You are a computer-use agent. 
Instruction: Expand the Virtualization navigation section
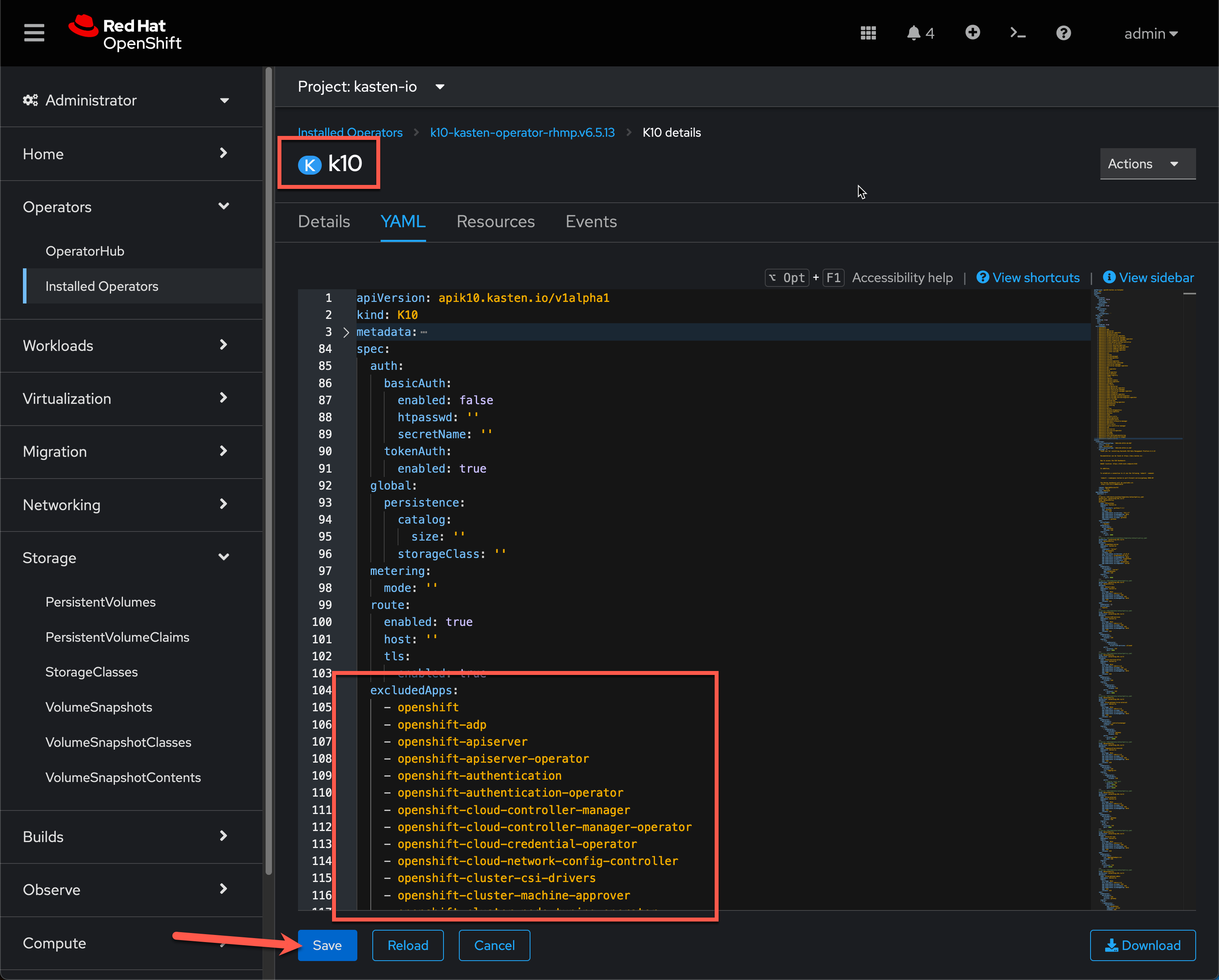click(x=126, y=398)
